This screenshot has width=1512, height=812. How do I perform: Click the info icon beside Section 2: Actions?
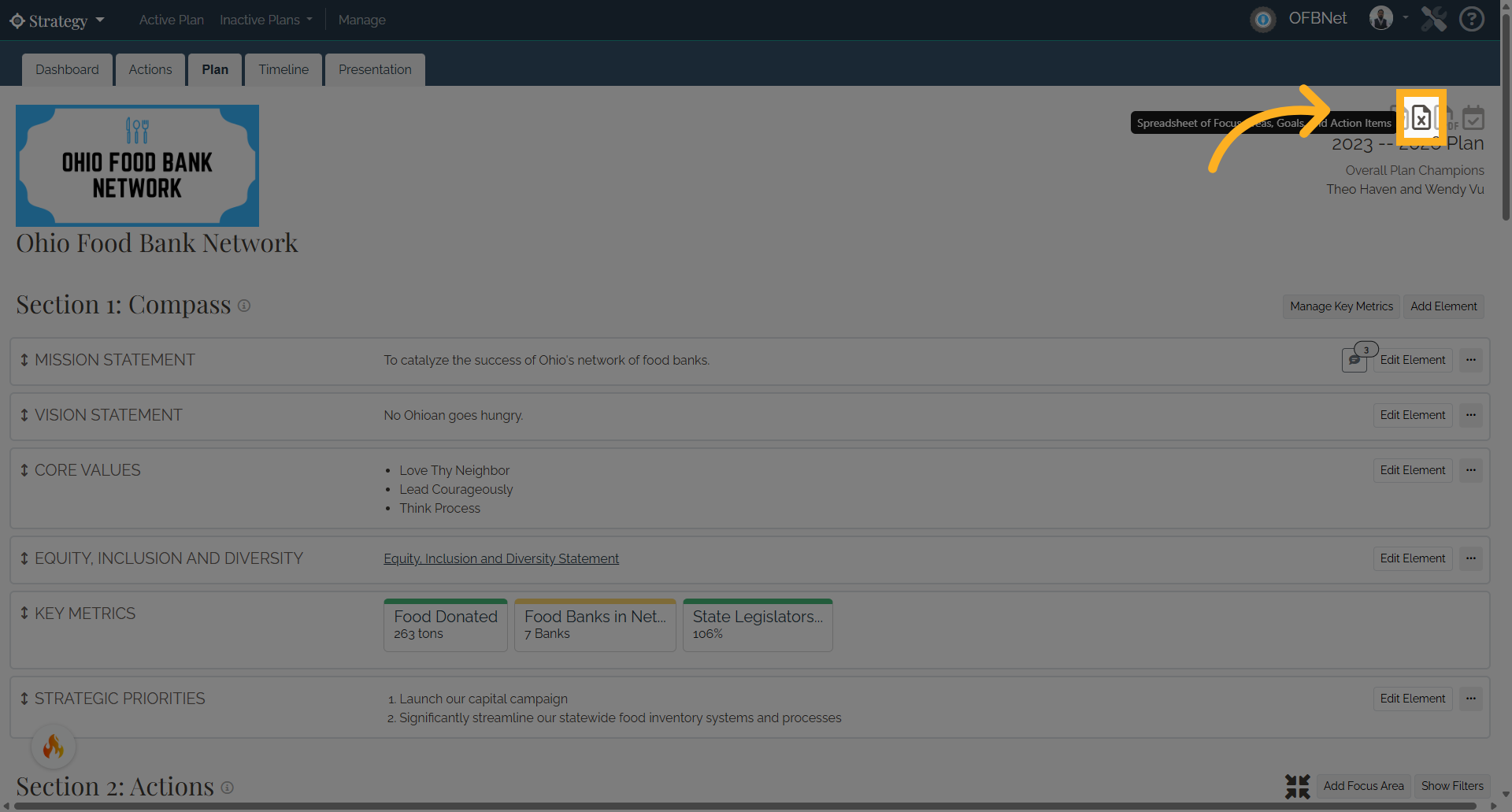(227, 788)
